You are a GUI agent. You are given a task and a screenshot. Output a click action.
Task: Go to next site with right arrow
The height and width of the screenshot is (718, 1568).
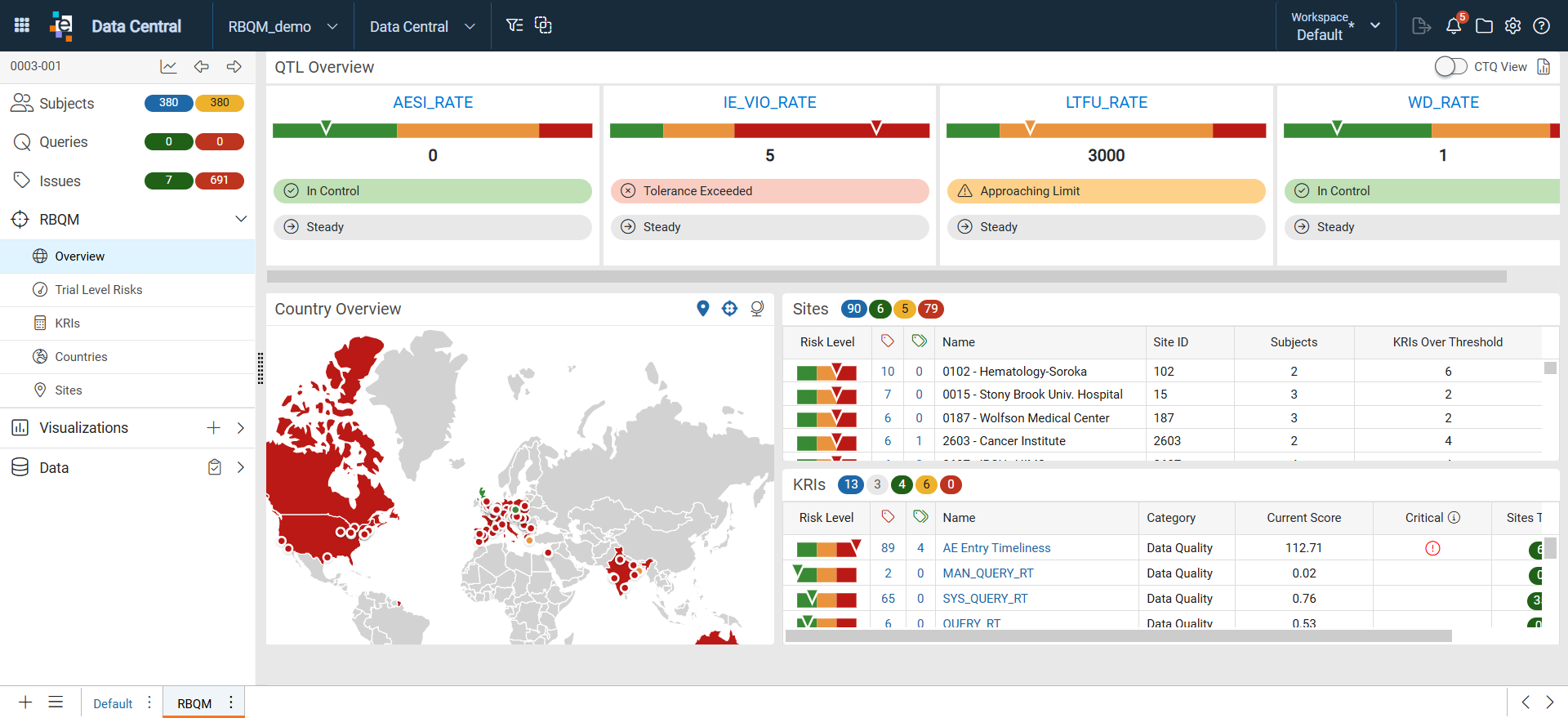point(234,66)
